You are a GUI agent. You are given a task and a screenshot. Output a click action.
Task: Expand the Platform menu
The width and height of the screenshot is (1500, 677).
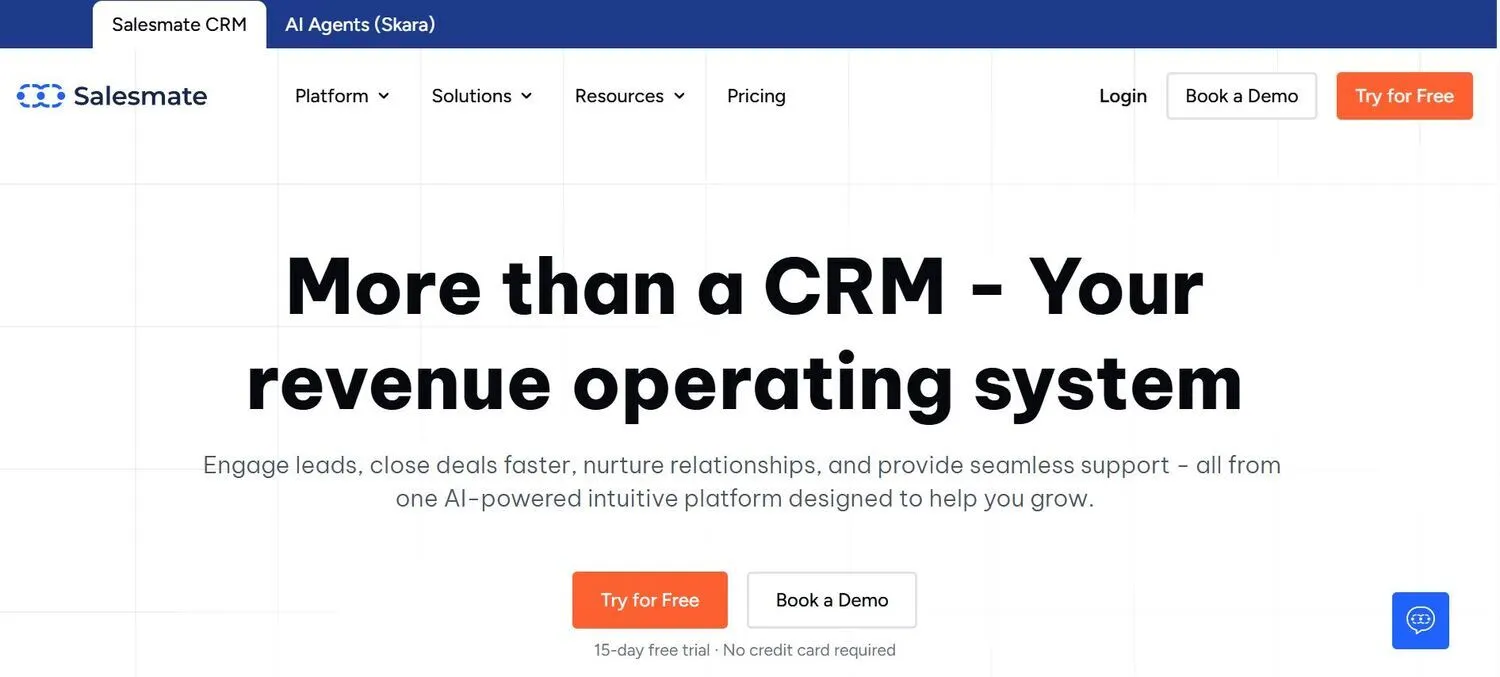(x=342, y=96)
